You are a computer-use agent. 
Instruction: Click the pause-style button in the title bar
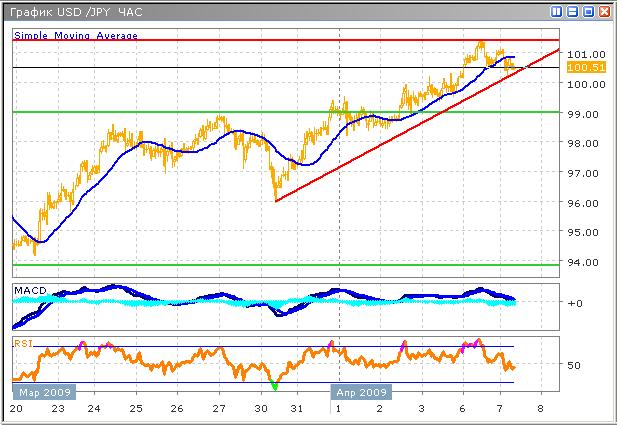coord(556,12)
